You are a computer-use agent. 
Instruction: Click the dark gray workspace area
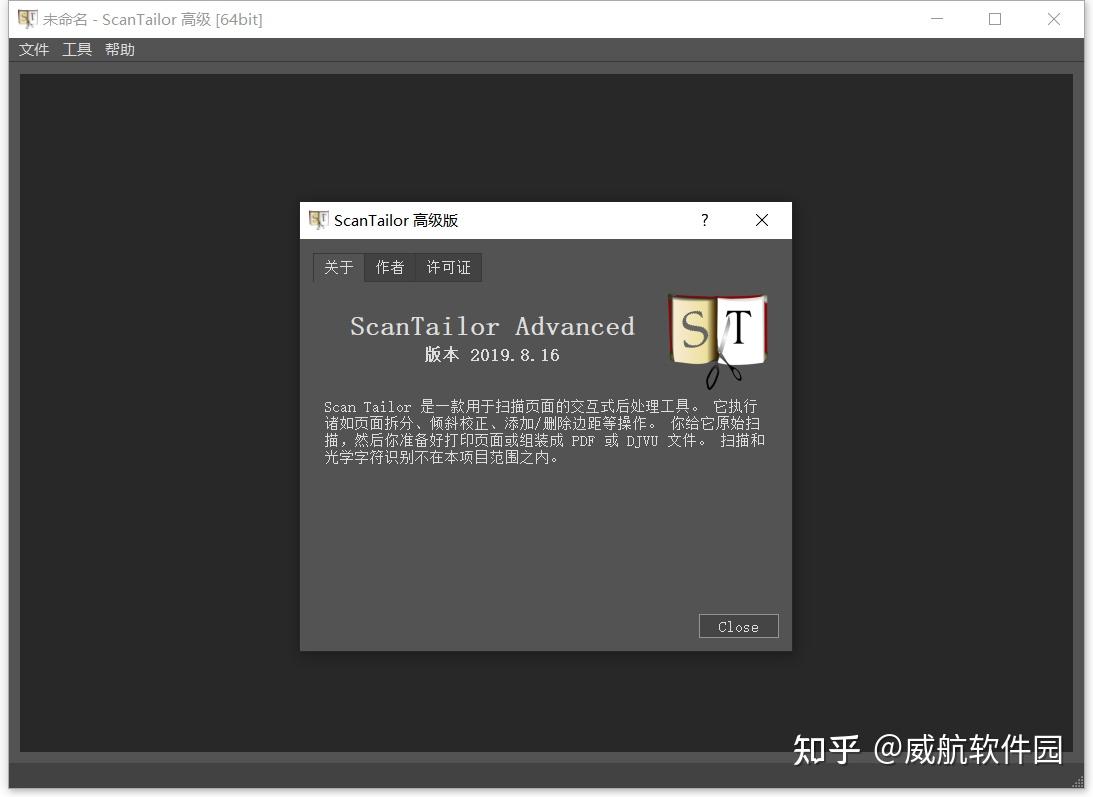click(x=150, y=400)
